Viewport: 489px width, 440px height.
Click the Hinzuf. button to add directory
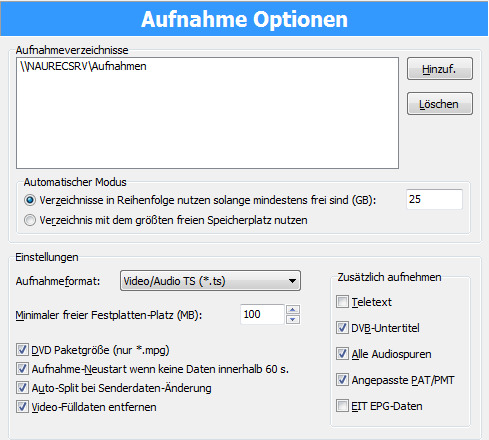click(440, 69)
